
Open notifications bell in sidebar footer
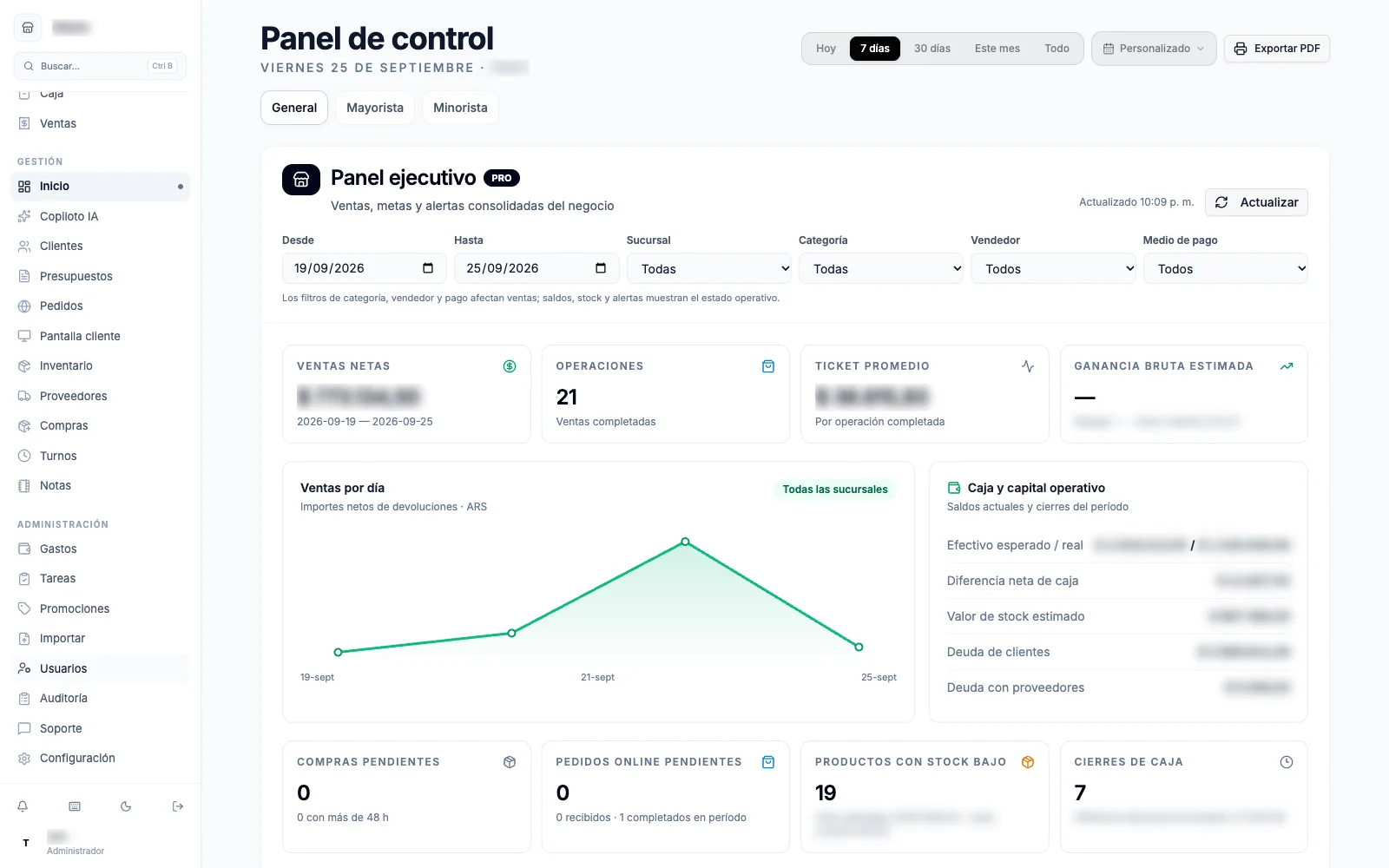click(23, 806)
